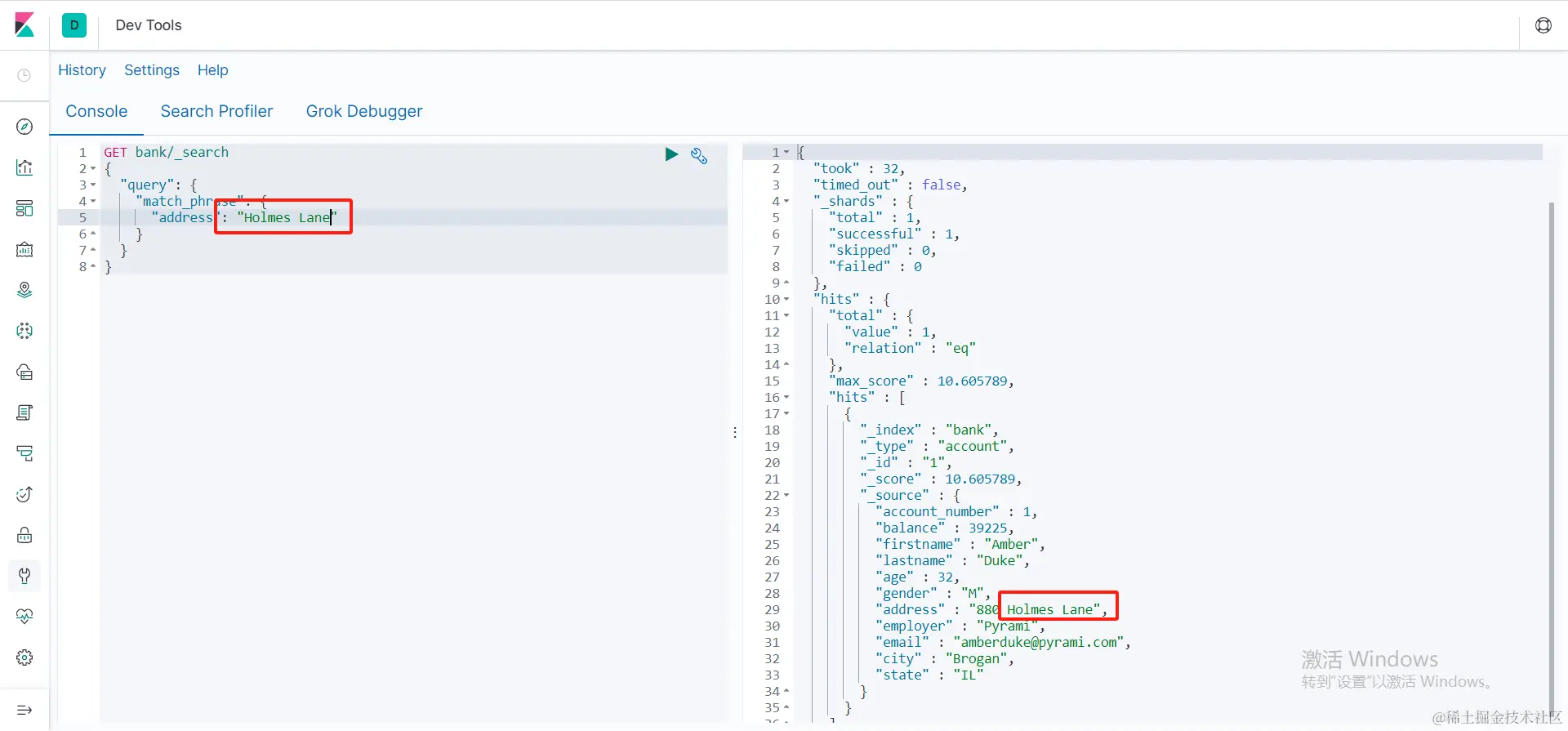Open the Monitoring heartbeat sidebar icon
Image resolution: width=1568 pixels, height=731 pixels.
tap(24, 617)
